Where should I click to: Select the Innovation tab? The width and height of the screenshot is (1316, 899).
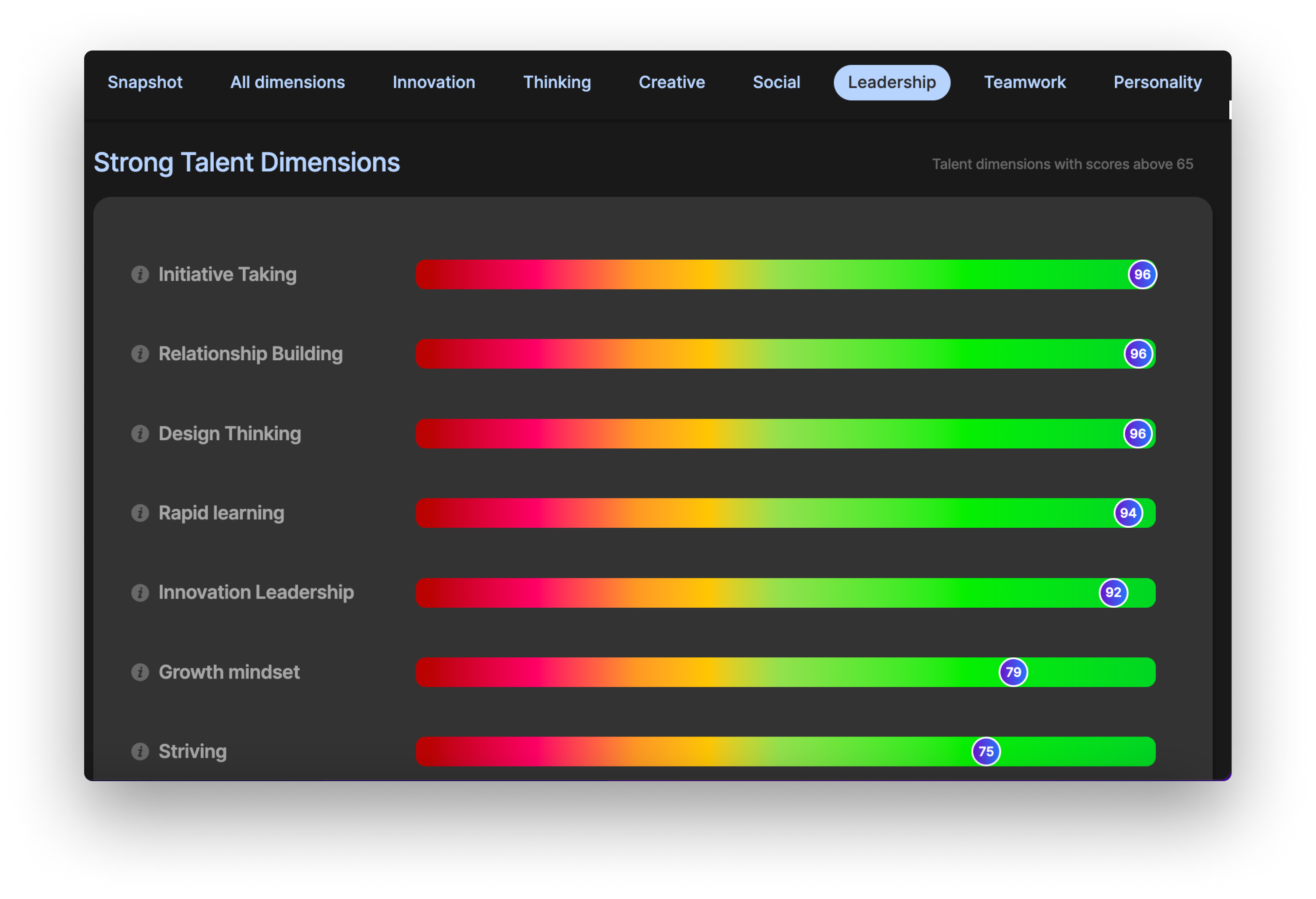click(434, 82)
